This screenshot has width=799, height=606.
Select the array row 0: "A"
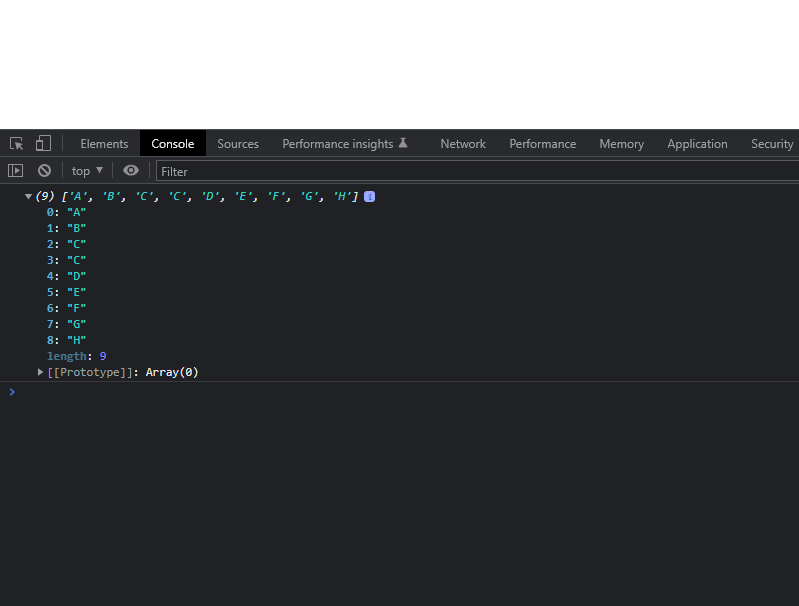pyautogui.click(x=66, y=212)
